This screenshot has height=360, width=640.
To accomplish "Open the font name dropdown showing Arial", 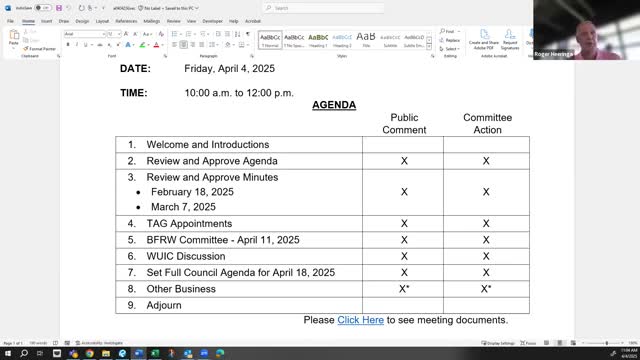I will click(x=85, y=34).
